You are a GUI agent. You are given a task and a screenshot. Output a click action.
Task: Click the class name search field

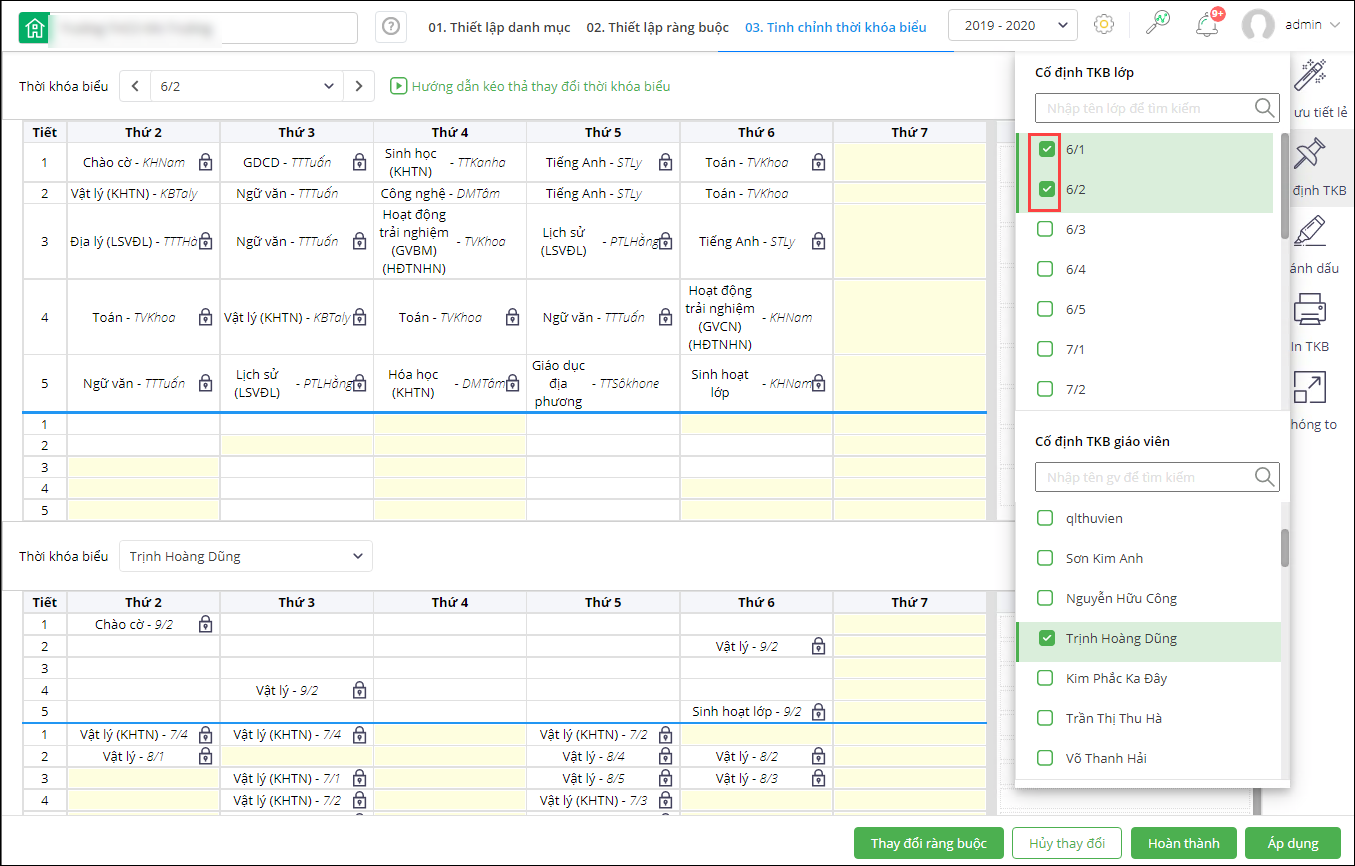click(1143, 108)
